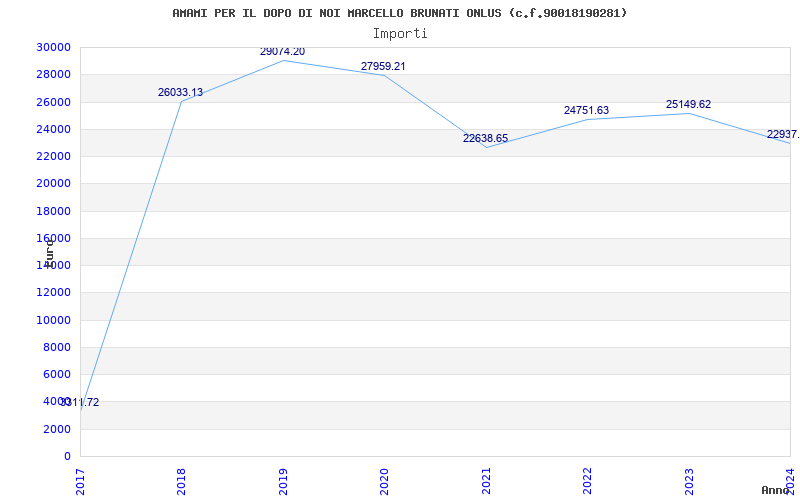Click the y-axis value 18000
The image size is (800, 500).
coord(53,211)
